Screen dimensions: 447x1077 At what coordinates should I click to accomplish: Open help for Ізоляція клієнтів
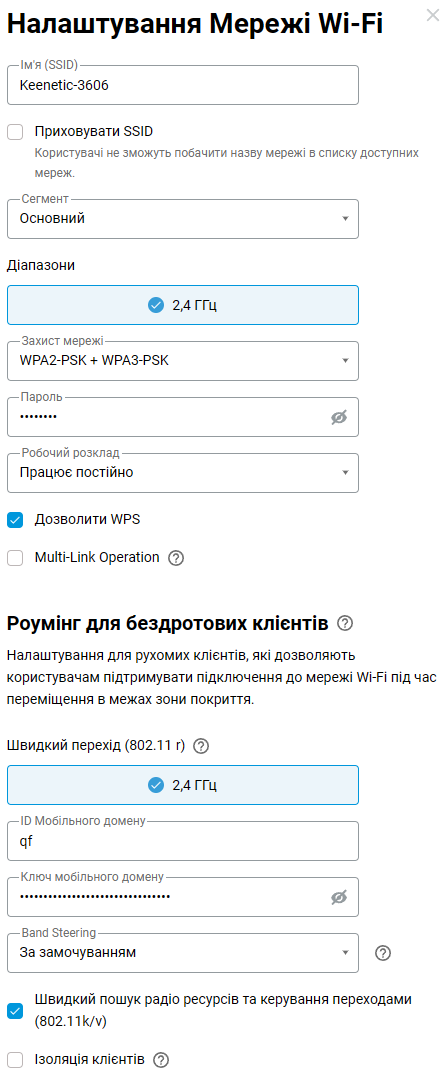click(161, 1060)
